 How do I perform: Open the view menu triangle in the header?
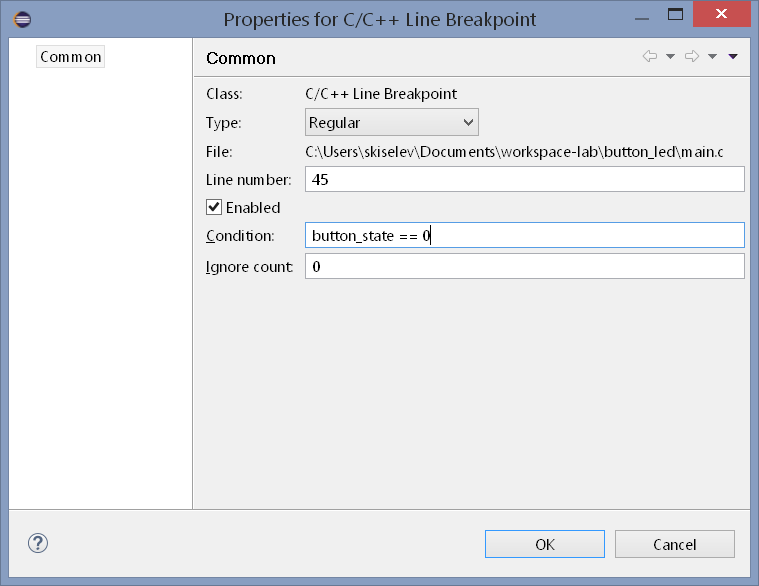pos(733,57)
